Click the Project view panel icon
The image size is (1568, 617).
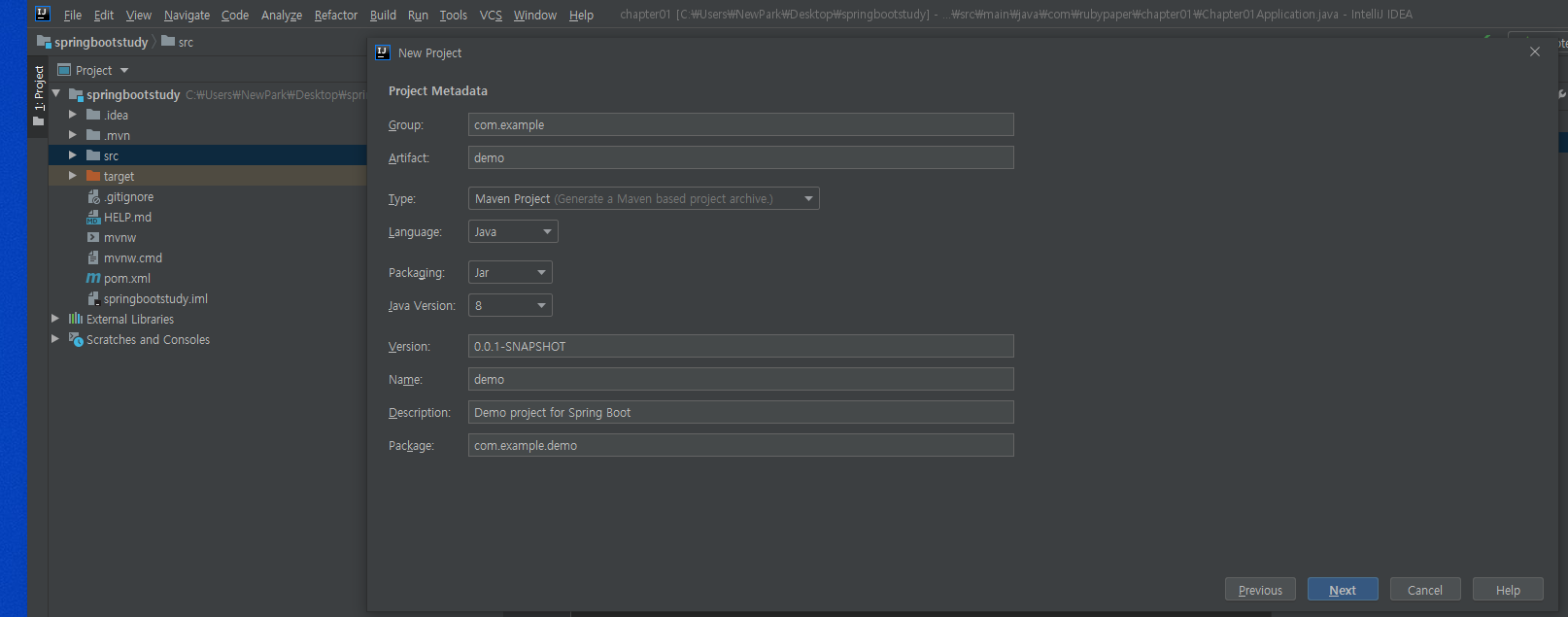click(x=64, y=70)
